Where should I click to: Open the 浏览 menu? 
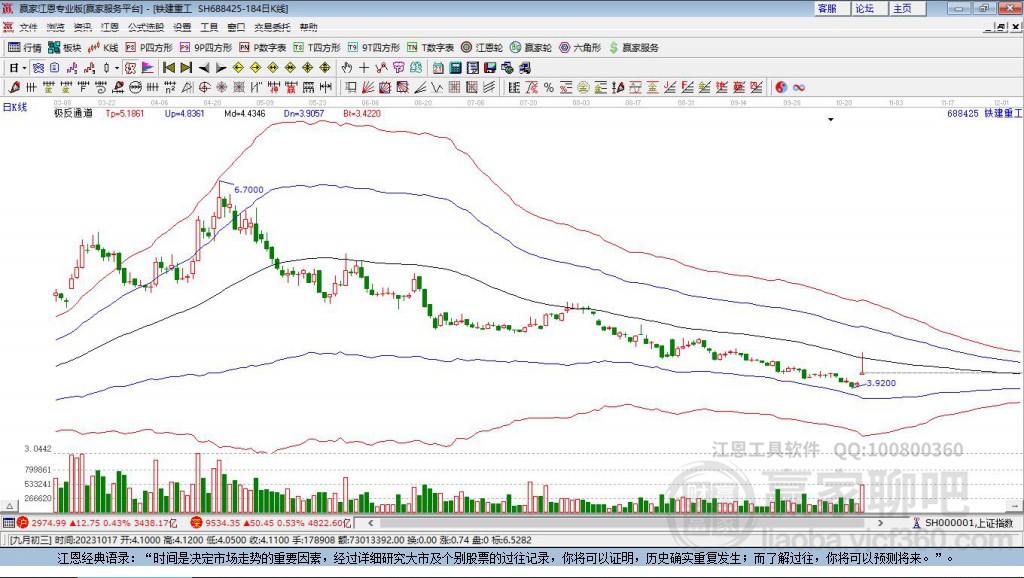[56, 27]
